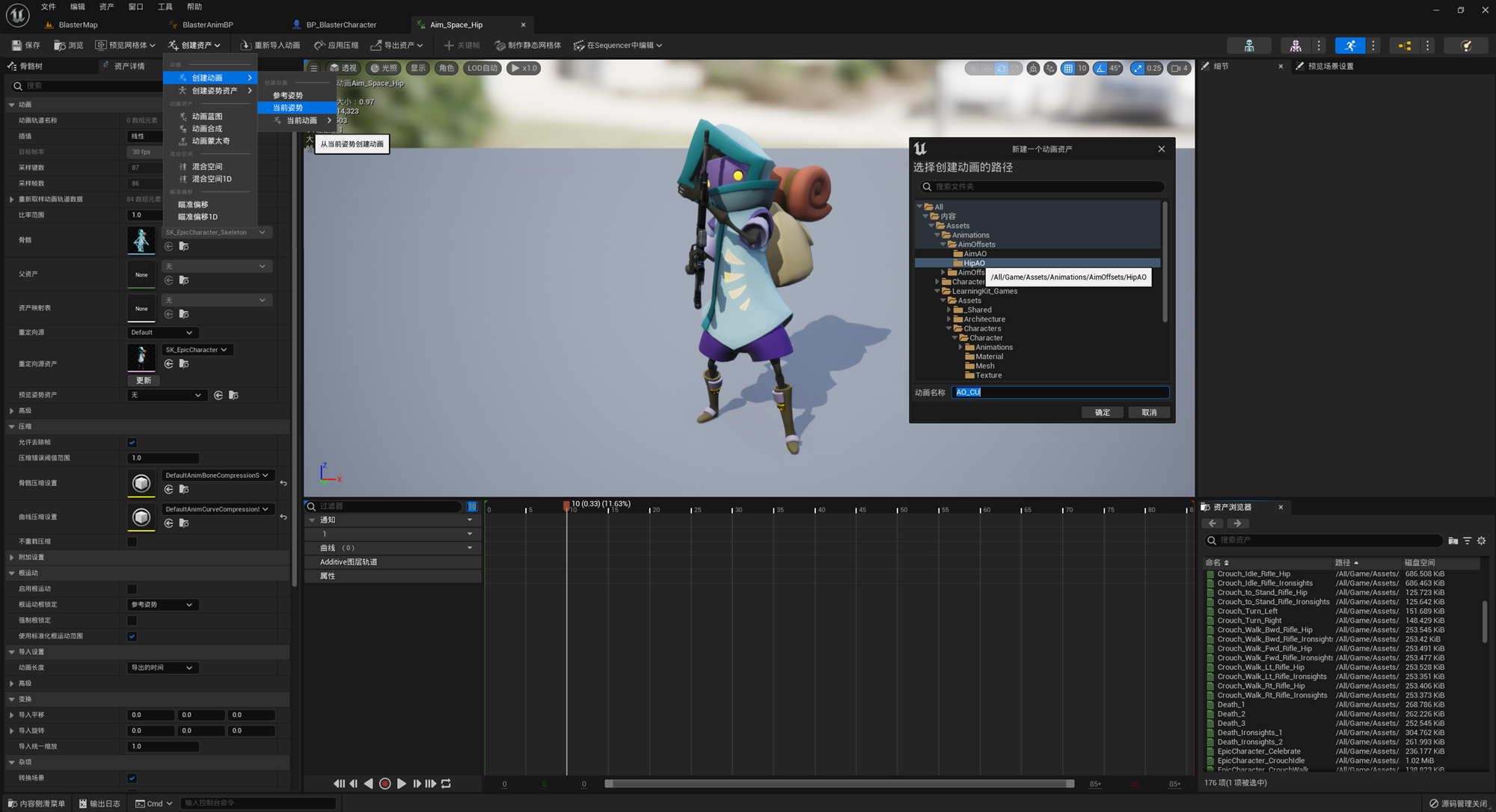The width and height of the screenshot is (1496, 812).
Task: Click the Save asset toolbar icon
Action: click(17, 46)
